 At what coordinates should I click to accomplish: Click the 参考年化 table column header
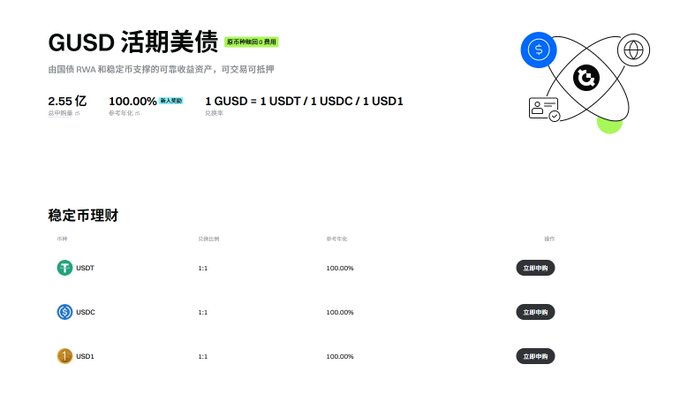click(x=337, y=239)
